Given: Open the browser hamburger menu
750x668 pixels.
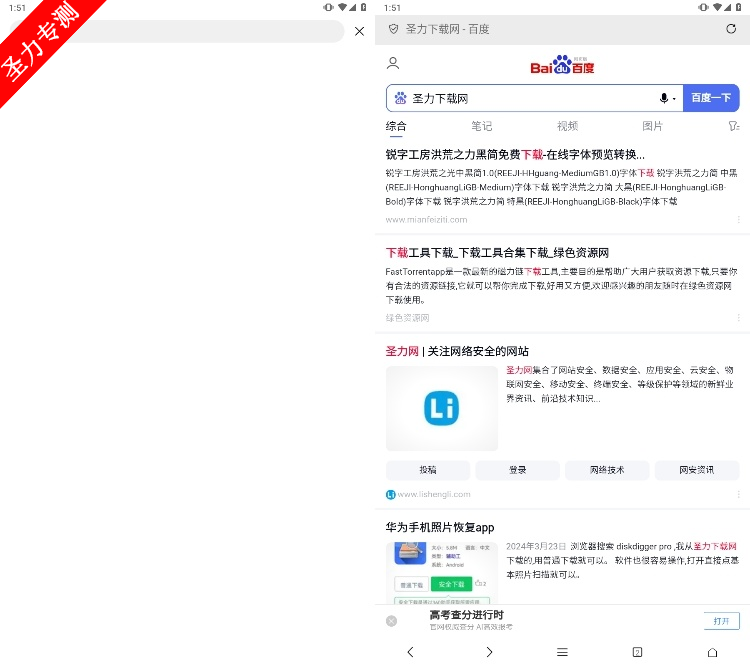Looking at the screenshot, I should (562, 652).
